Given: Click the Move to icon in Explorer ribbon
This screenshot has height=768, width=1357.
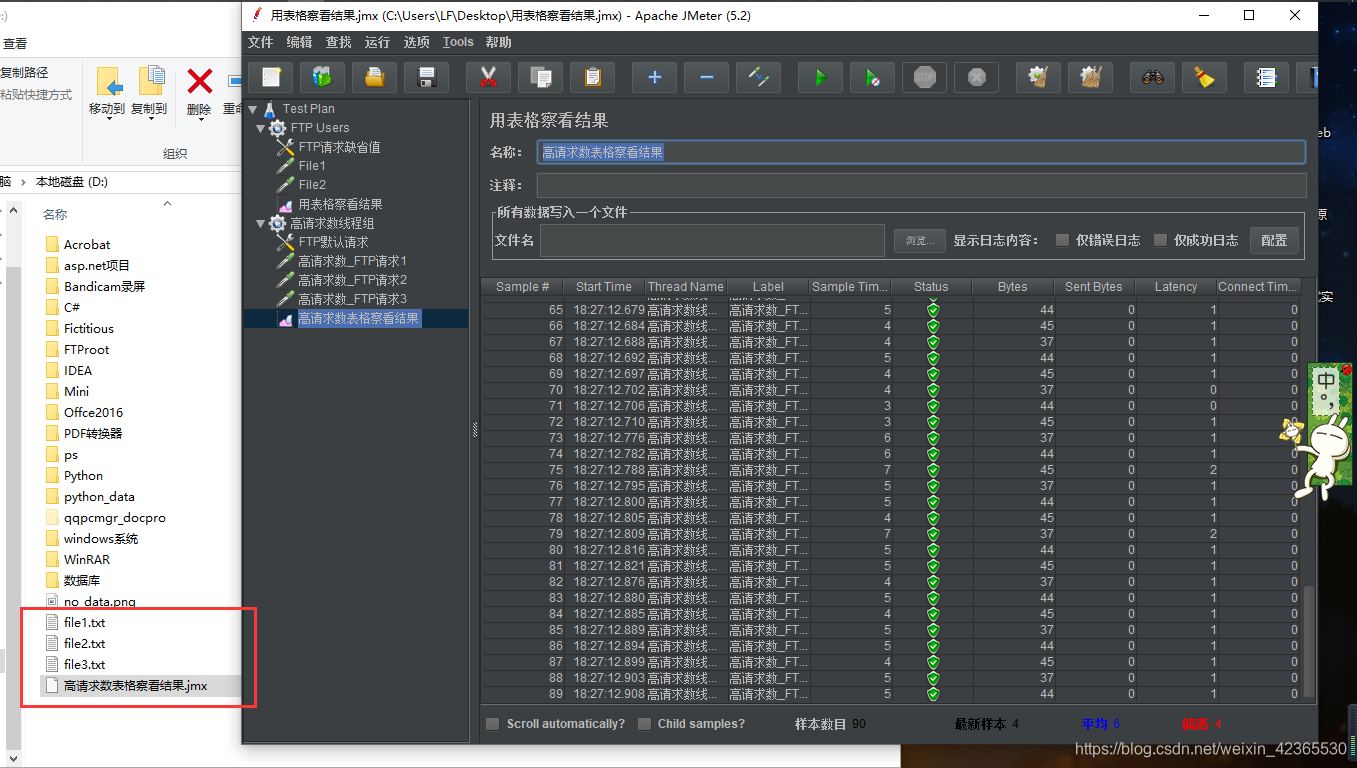Looking at the screenshot, I should pos(108,82).
